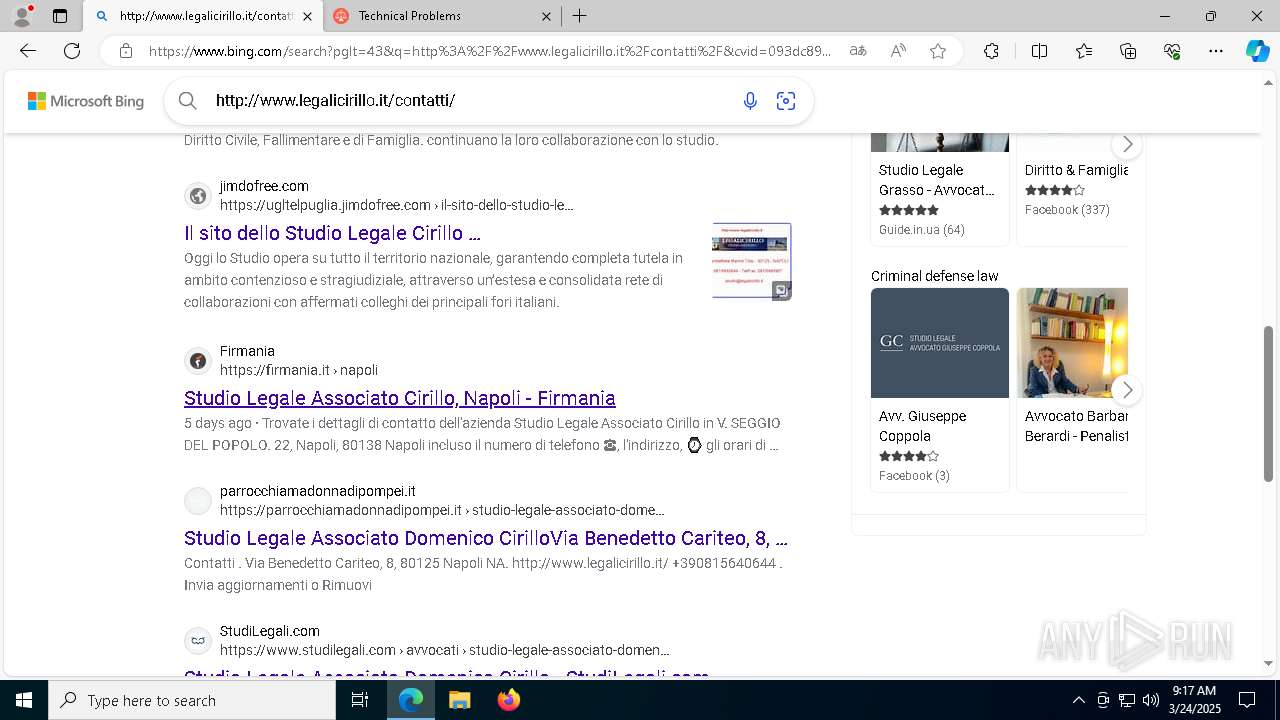Open the parrocchiamadonnadipompei.it URL link
This screenshot has height=720, width=1280.
[x=442, y=510]
